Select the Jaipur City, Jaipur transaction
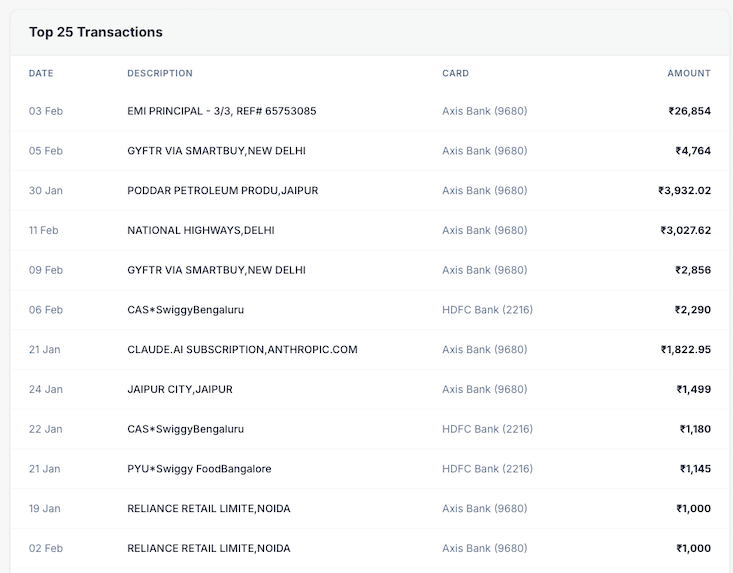Viewport: 733px width, 573px height. 179,389
